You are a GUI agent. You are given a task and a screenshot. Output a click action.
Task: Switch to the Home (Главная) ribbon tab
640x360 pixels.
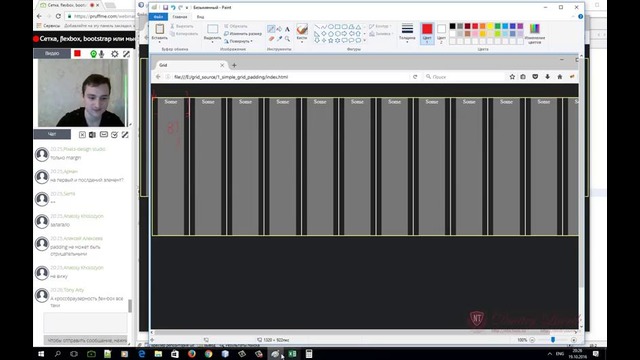click(x=180, y=17)
